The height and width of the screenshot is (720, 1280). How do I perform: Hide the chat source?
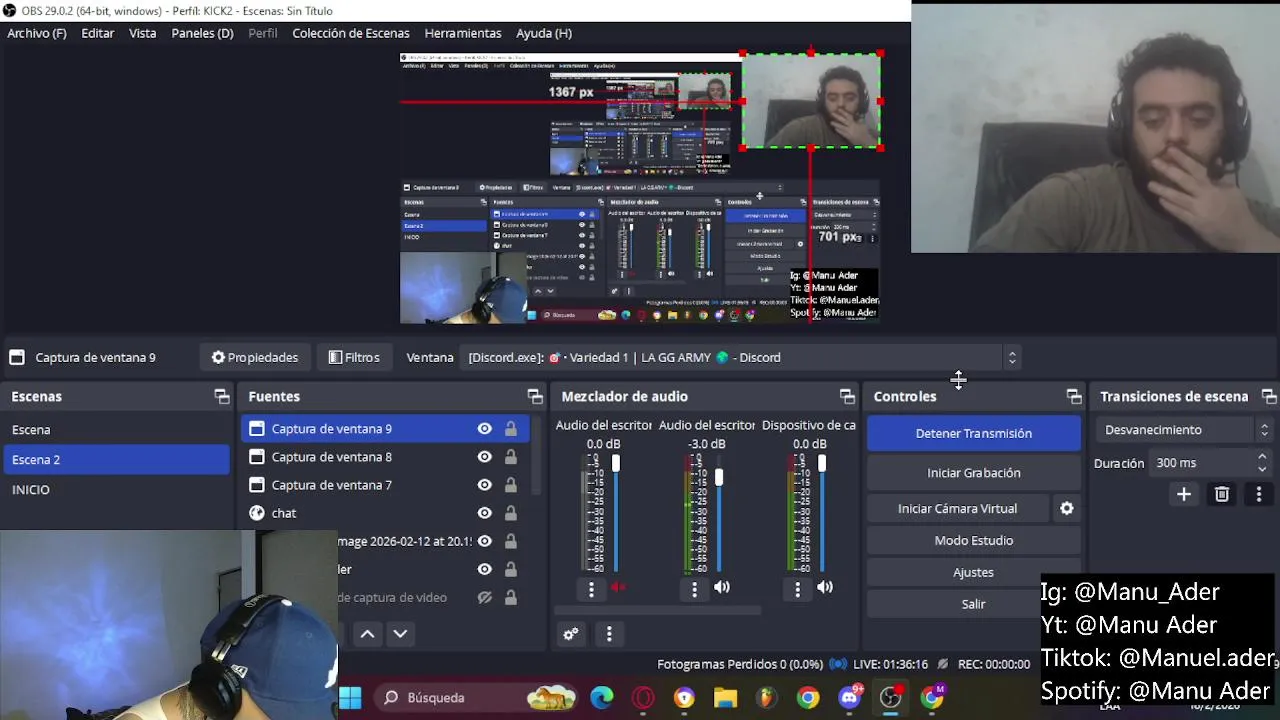pyautogui.click(x=484, y=513)
